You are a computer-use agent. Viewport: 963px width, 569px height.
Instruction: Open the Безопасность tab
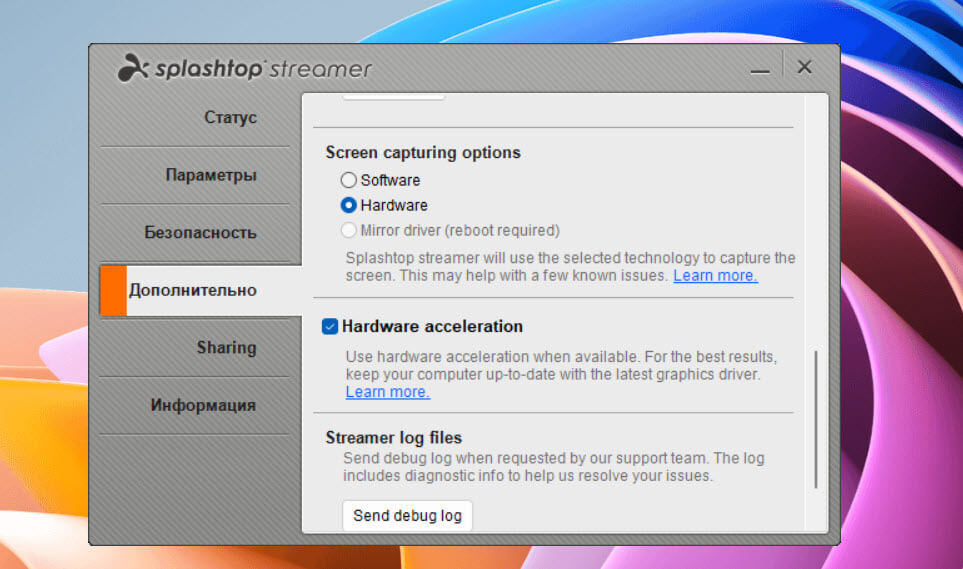coord(200,233)
